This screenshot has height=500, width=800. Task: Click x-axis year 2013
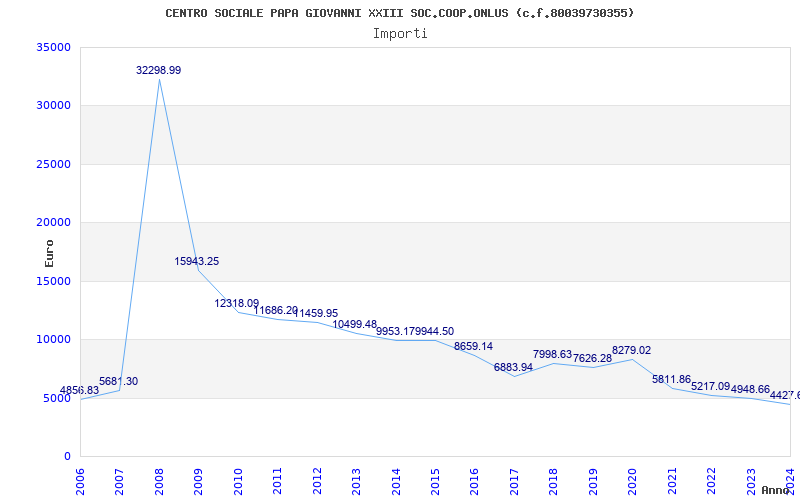click(356, 481)
